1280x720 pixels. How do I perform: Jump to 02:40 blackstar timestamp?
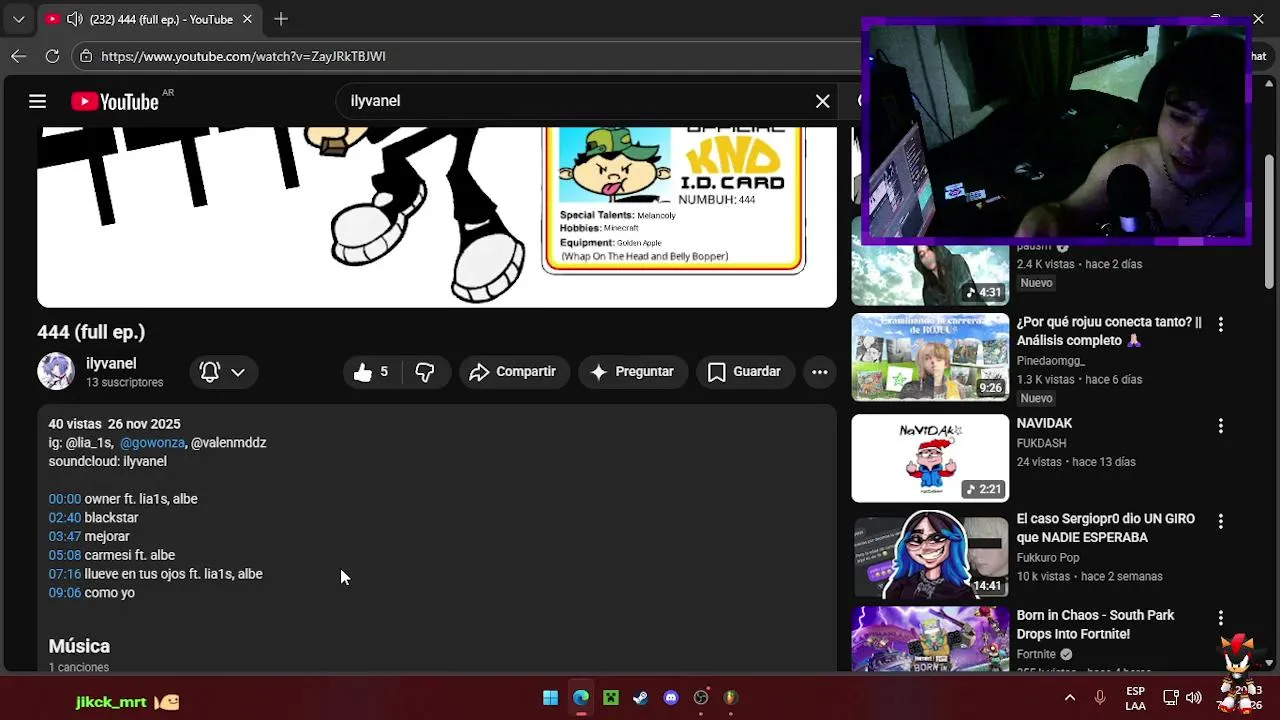65,518
